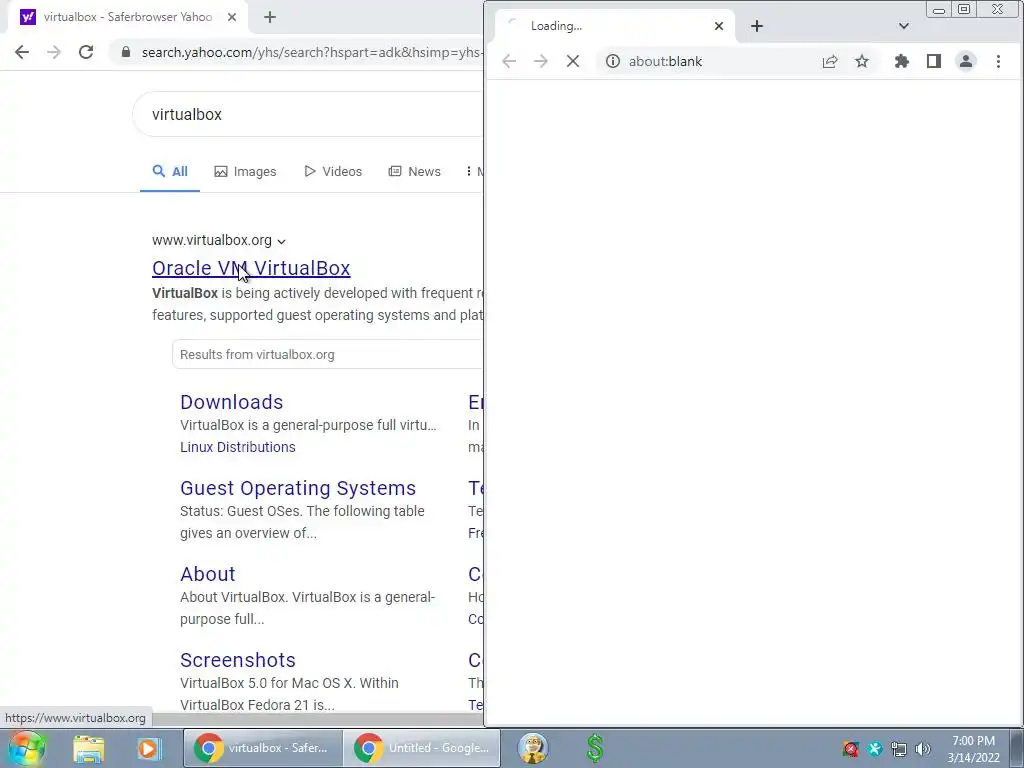This screenshot has height=768, width=1024.
Task: Expand the www.virtualbox.org dropdown arrow
Action: [x=281, y=241]
